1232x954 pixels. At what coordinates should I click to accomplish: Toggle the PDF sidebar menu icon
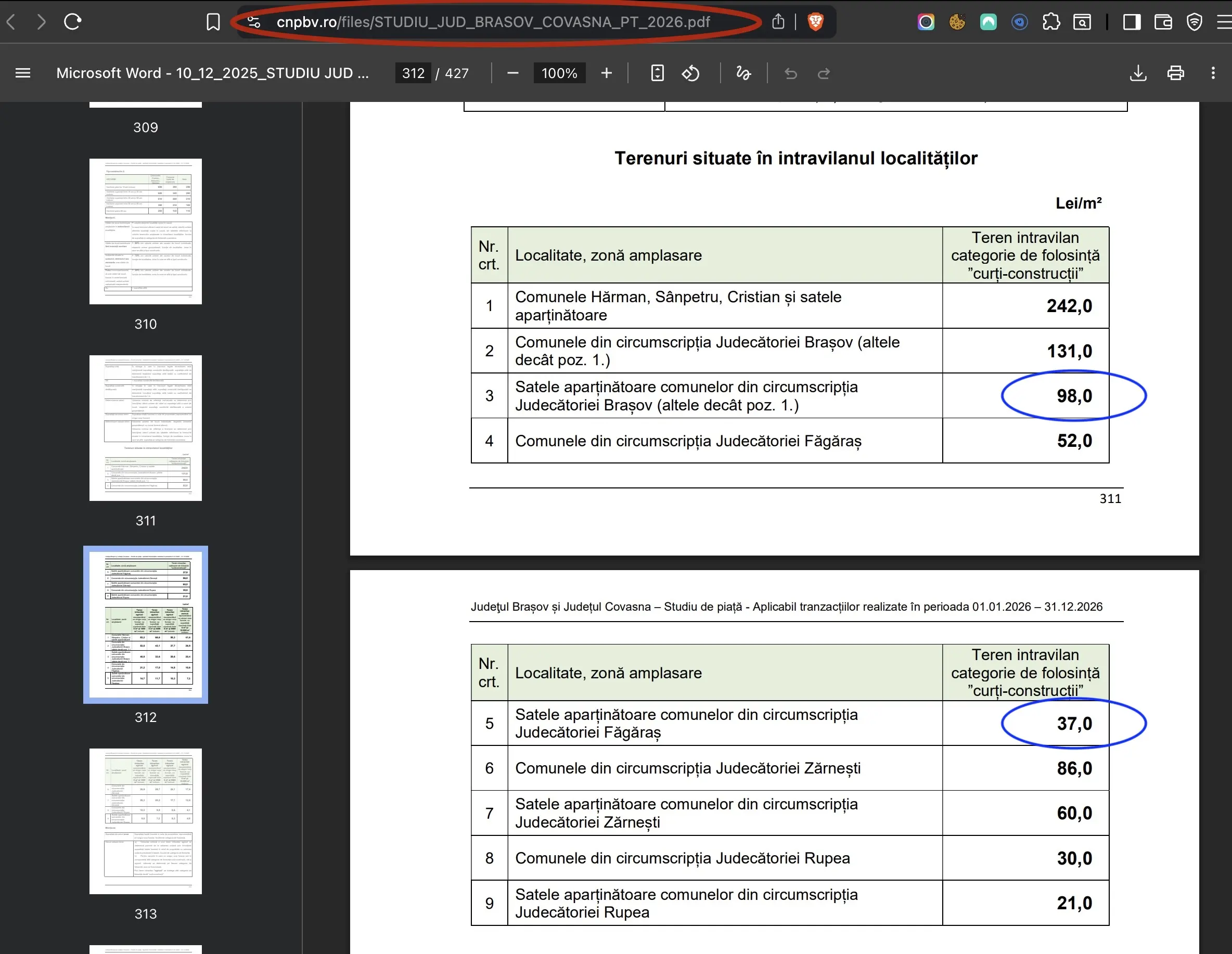click(x=22, y=73)
